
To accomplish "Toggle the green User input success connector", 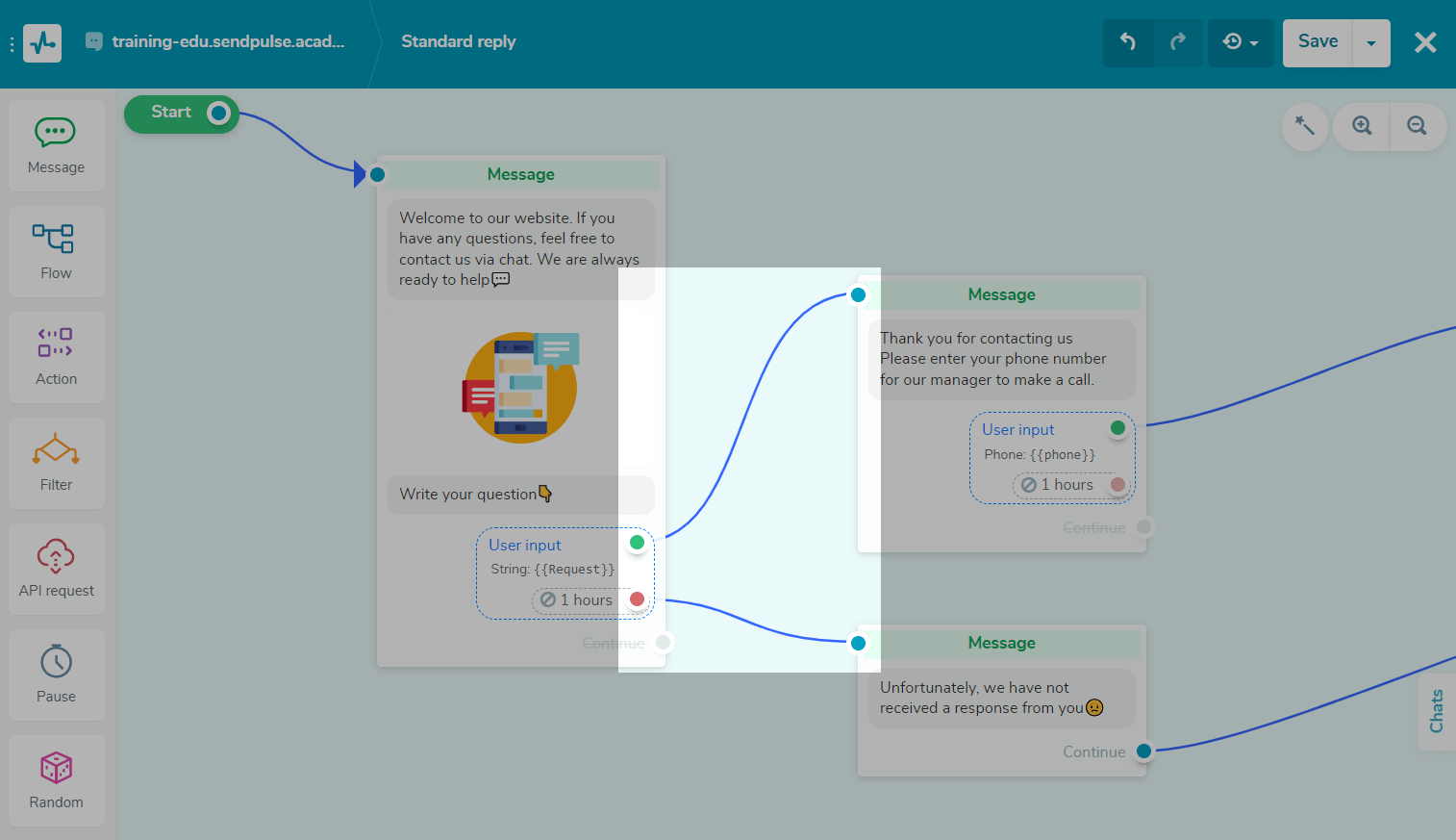I will pos(637,542).
